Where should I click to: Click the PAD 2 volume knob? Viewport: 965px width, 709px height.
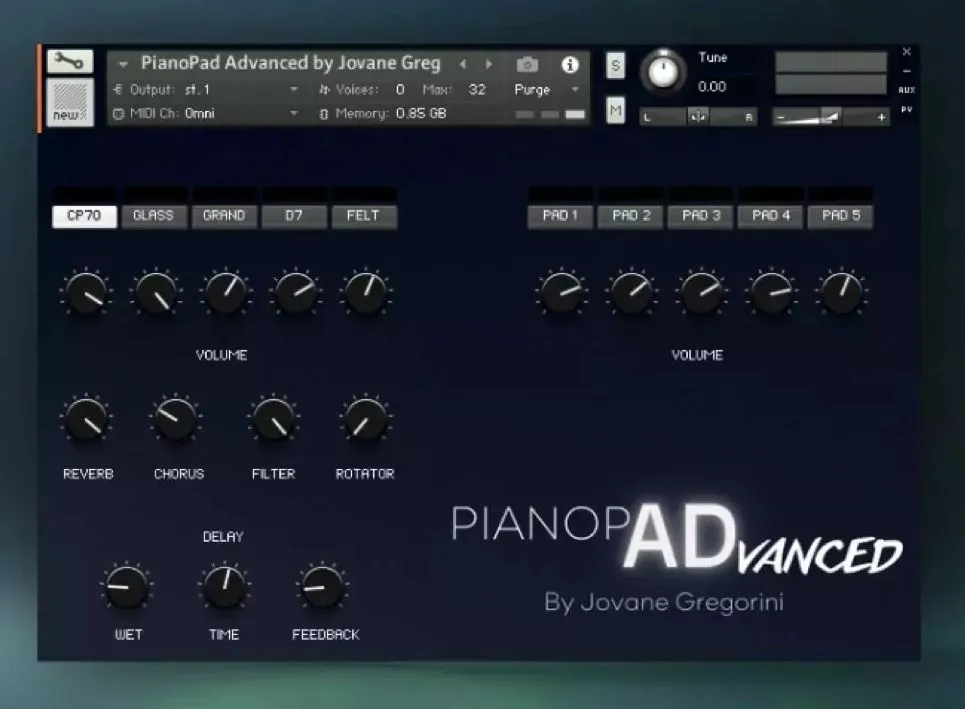click(631, 293)
